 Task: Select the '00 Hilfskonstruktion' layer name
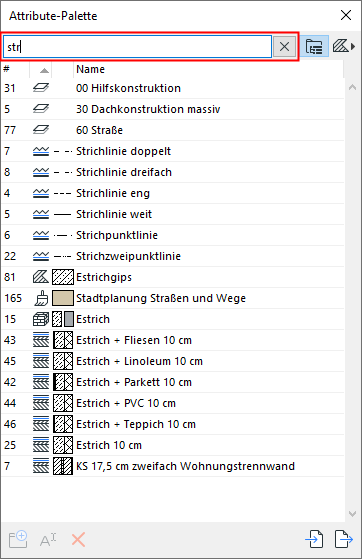coord(128,88)
